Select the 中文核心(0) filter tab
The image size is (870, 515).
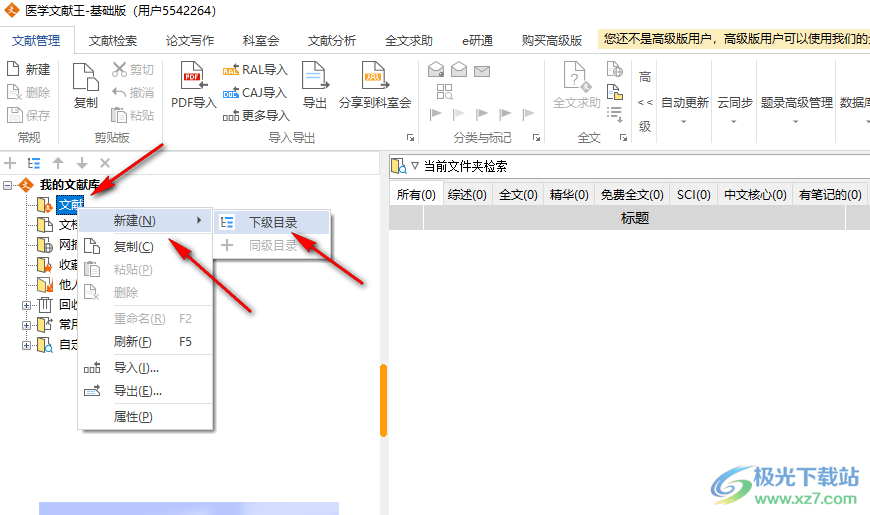click(755, 195)
